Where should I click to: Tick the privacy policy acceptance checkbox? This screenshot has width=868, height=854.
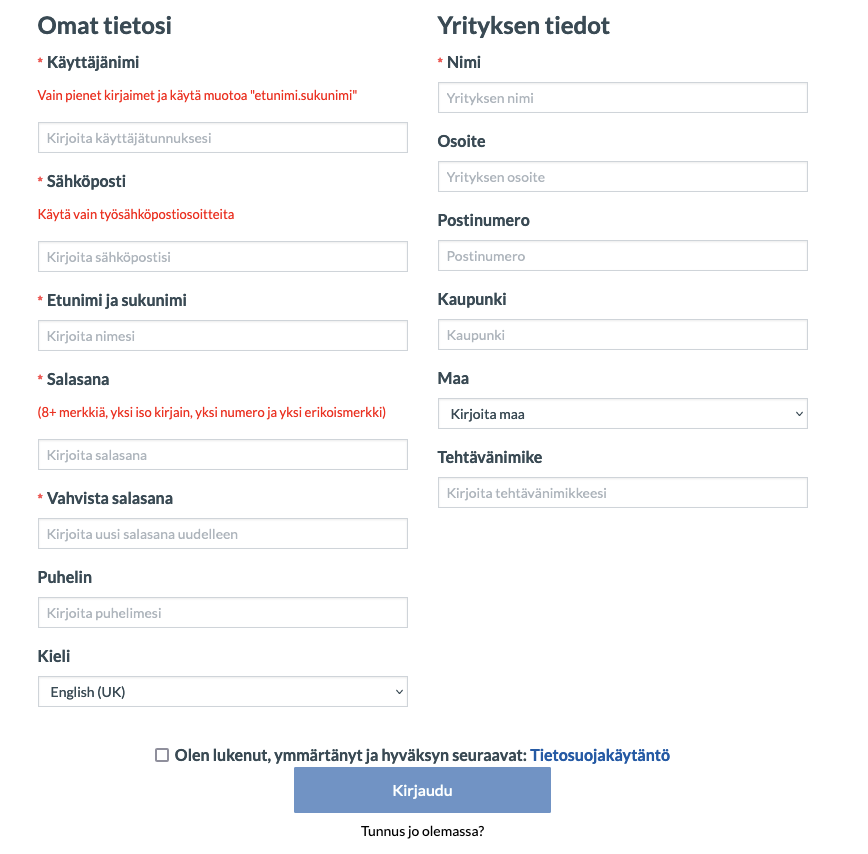(162, 756)
